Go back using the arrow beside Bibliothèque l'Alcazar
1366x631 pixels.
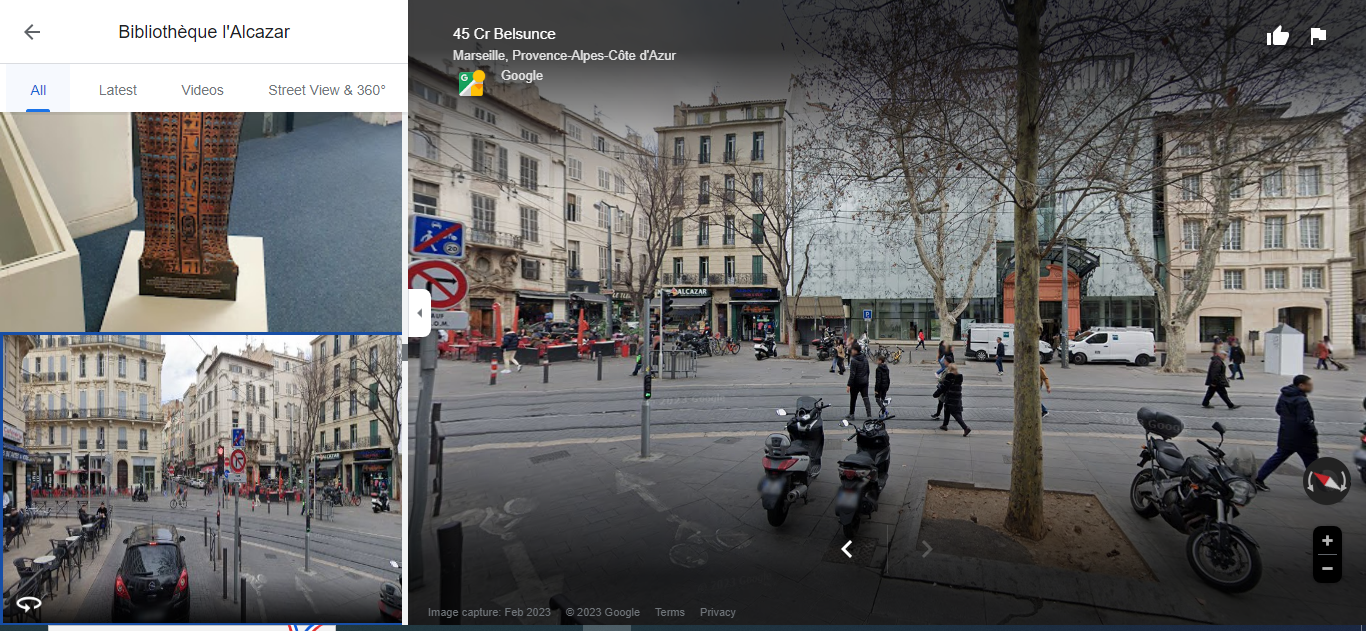pos(32,32)
